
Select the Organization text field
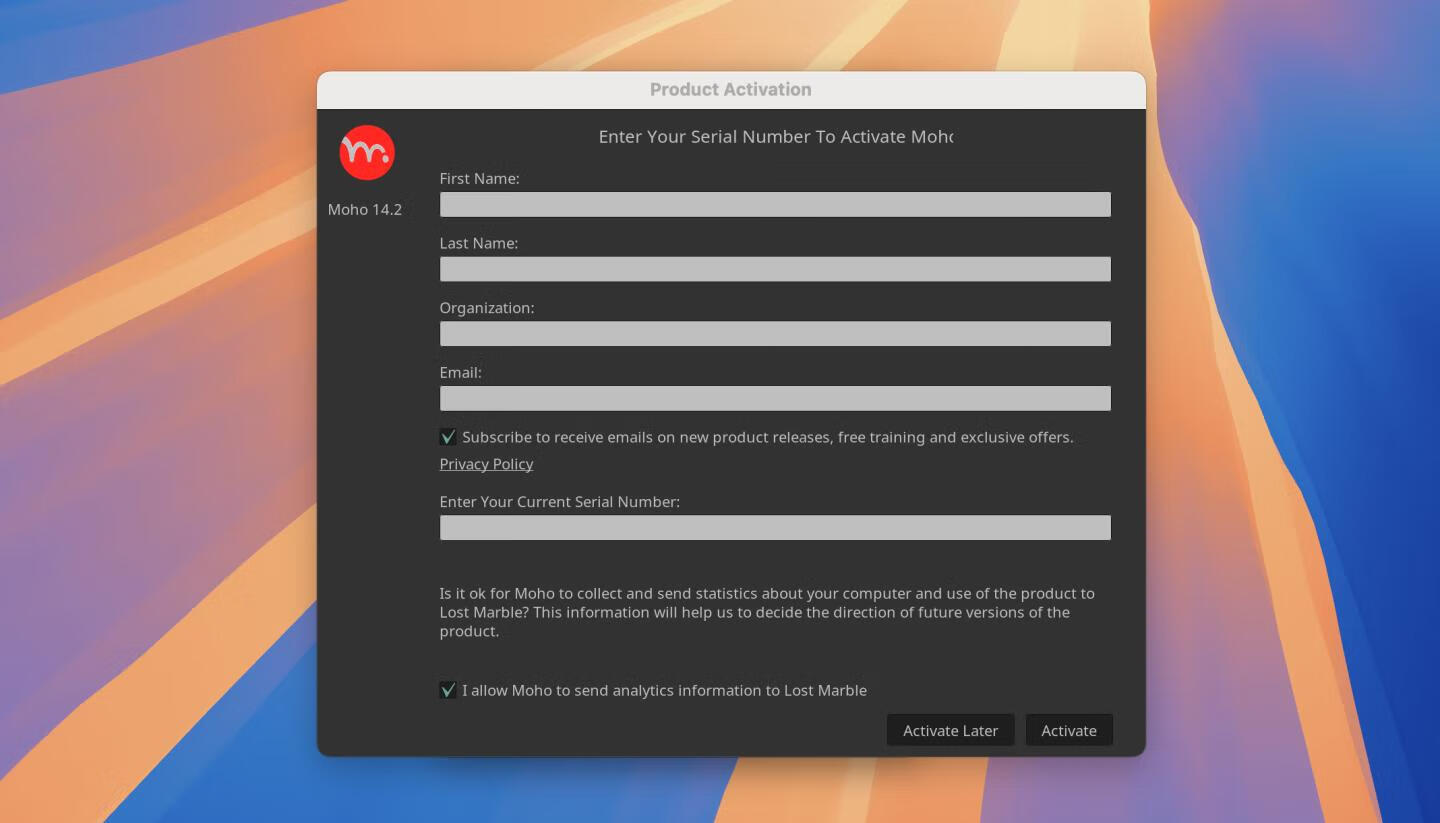pyautogui.click(x=775, y=333)
